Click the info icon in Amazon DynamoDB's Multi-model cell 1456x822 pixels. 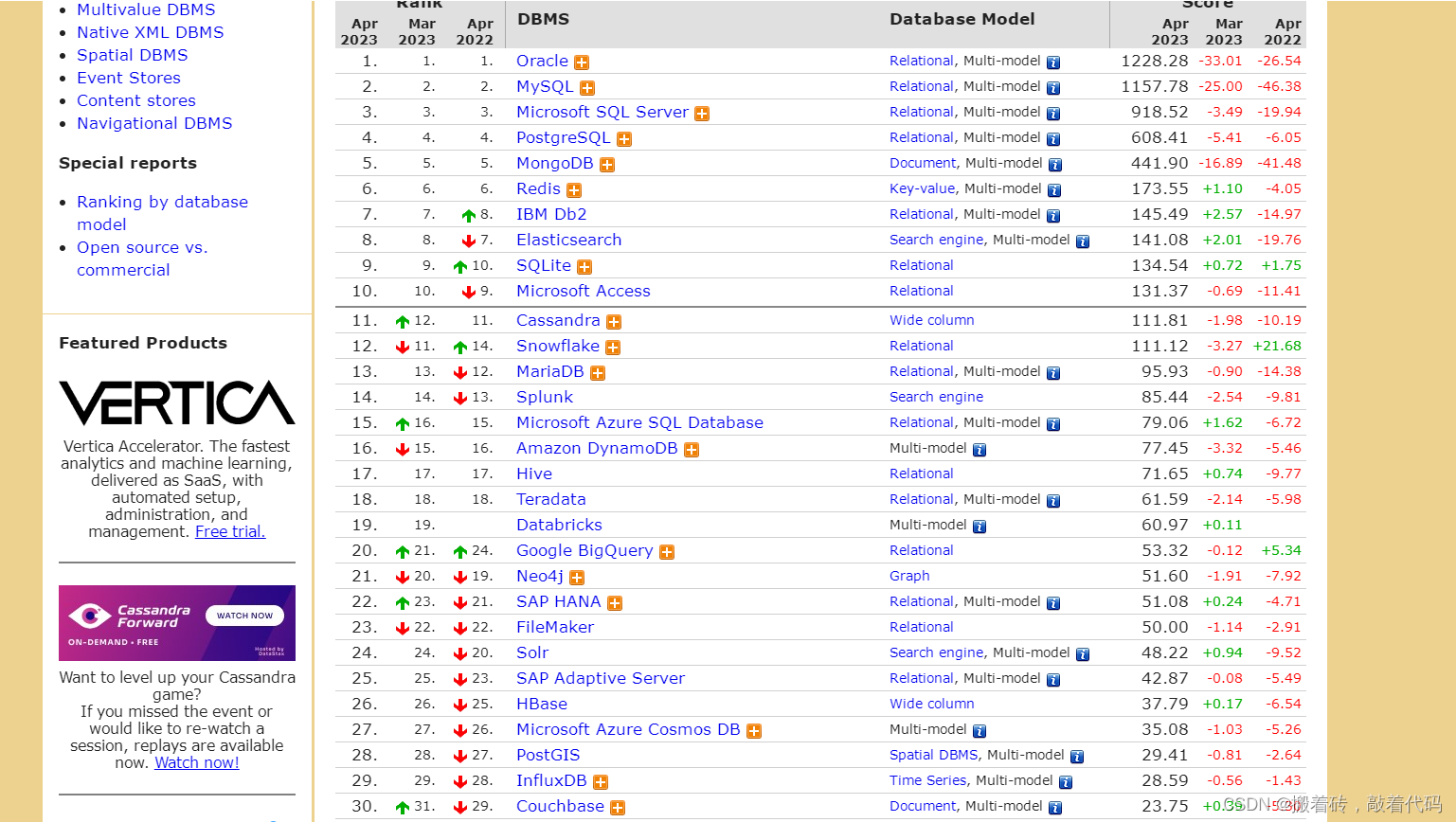(980, 450)
